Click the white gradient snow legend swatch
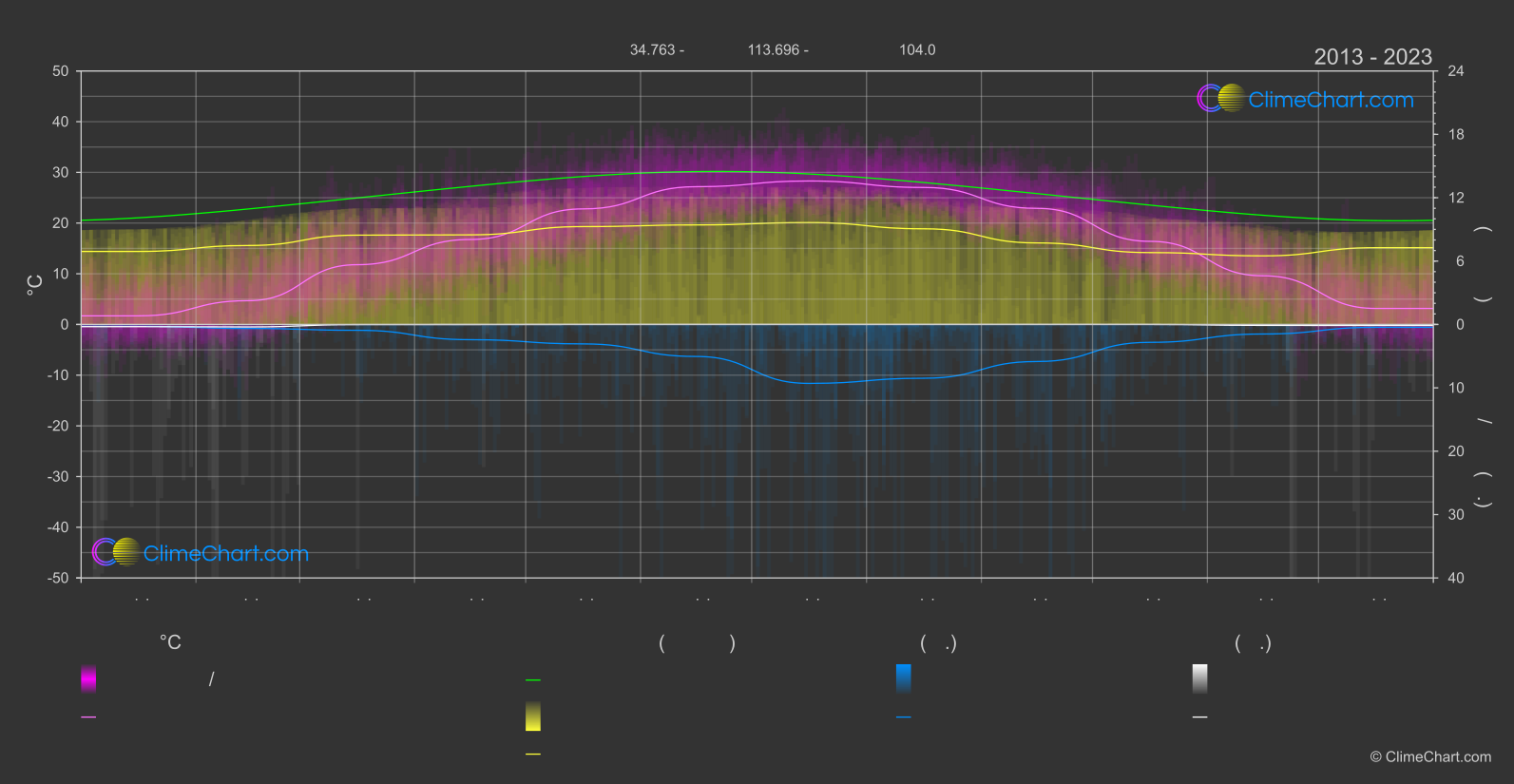This screenshot has height=784, width=1514. click(x=1200, y=679)
